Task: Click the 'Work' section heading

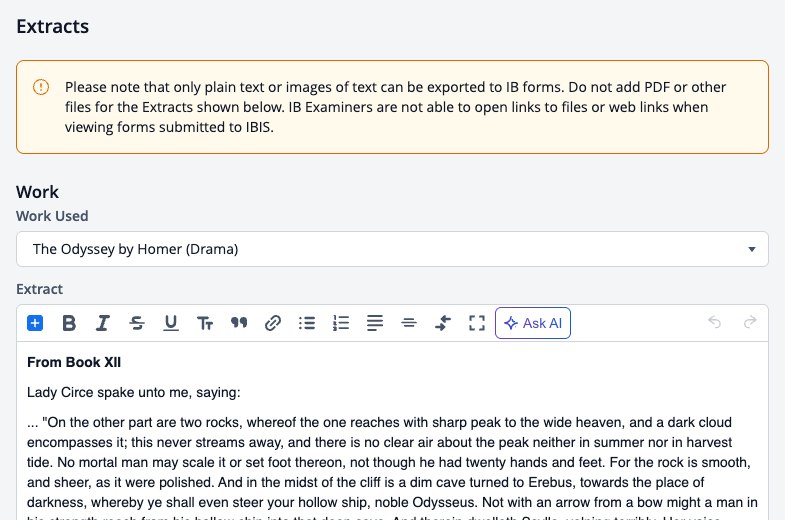Action: click(38, 192)
